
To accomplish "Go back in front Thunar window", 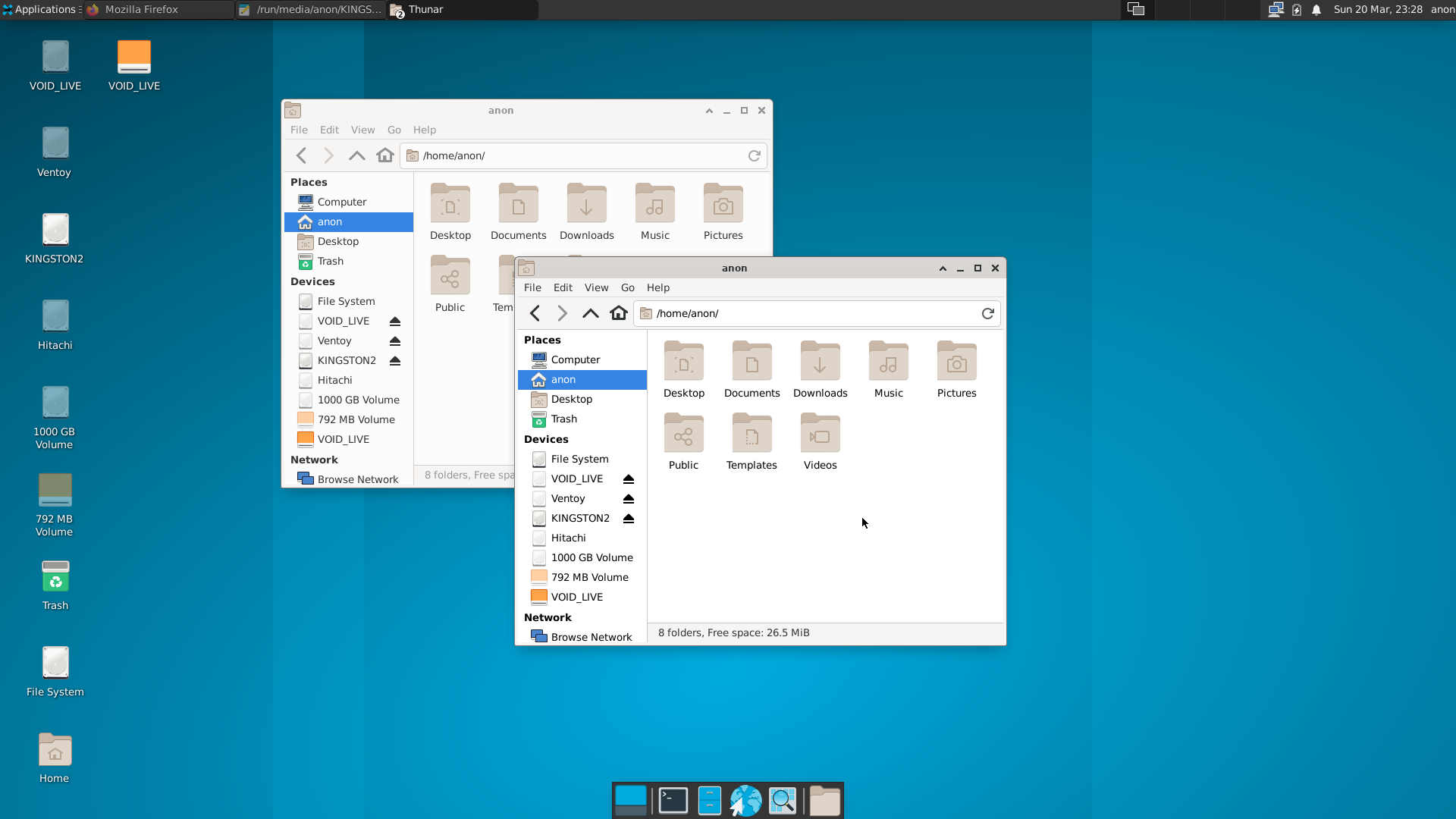I will (535, 313).
